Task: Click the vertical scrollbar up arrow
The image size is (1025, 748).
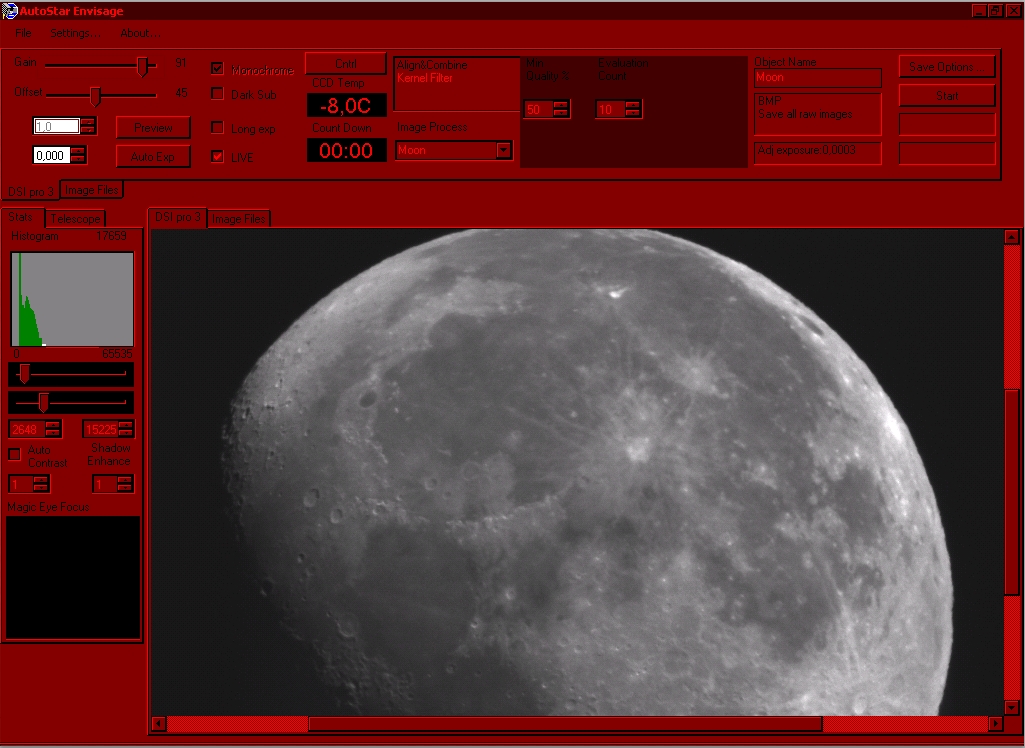Action: click(x=1011, y=237)
